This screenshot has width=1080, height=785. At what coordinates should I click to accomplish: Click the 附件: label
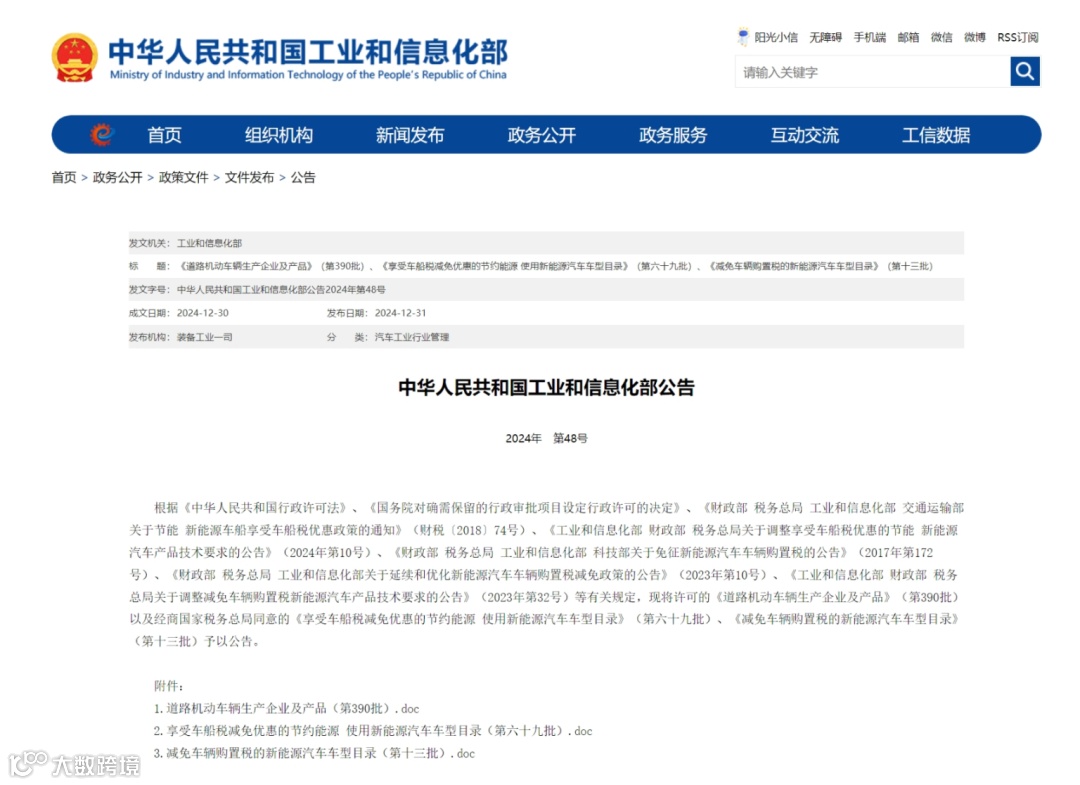point(168,686)
